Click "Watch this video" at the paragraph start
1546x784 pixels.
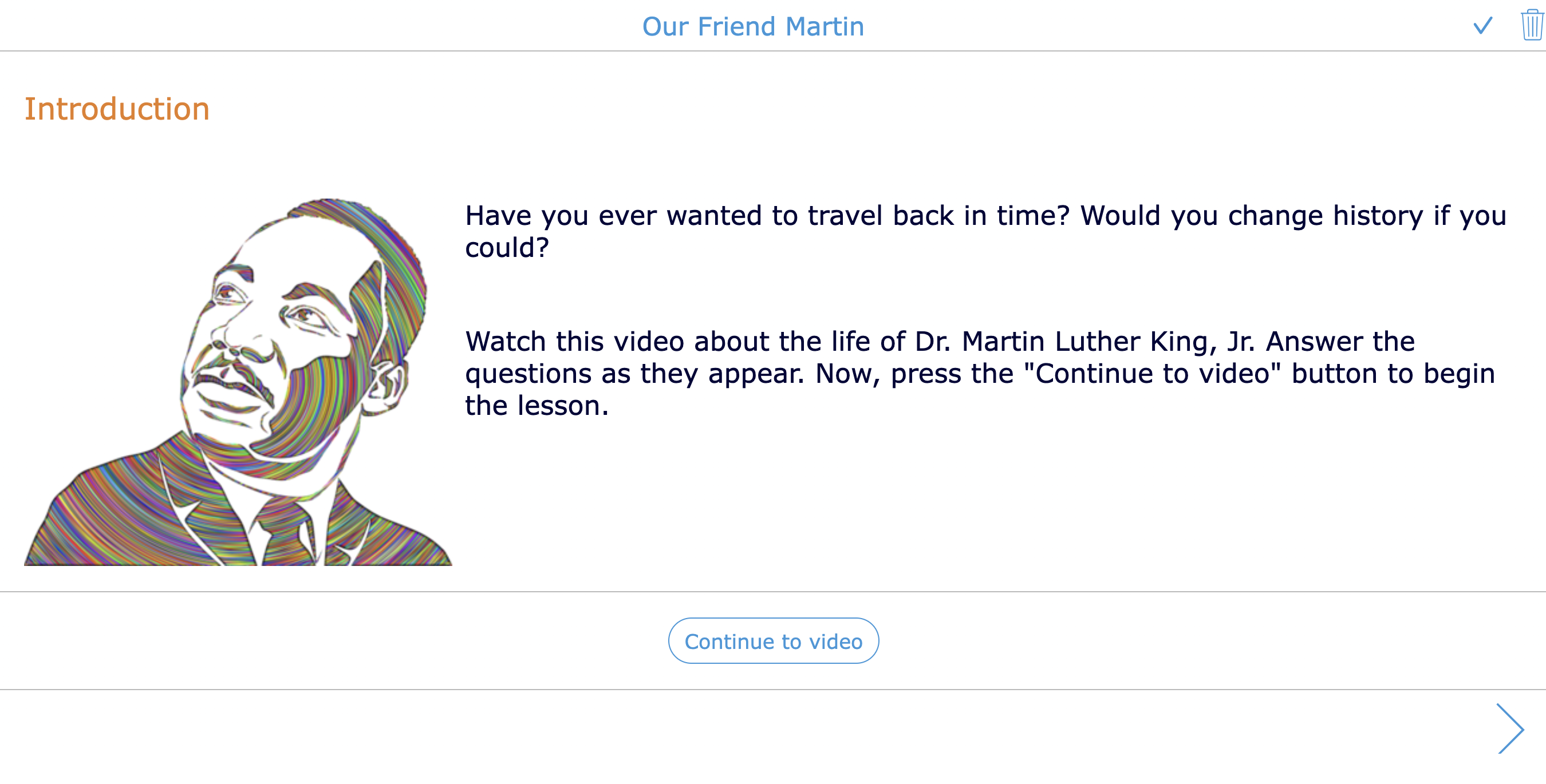coord(574,342)
